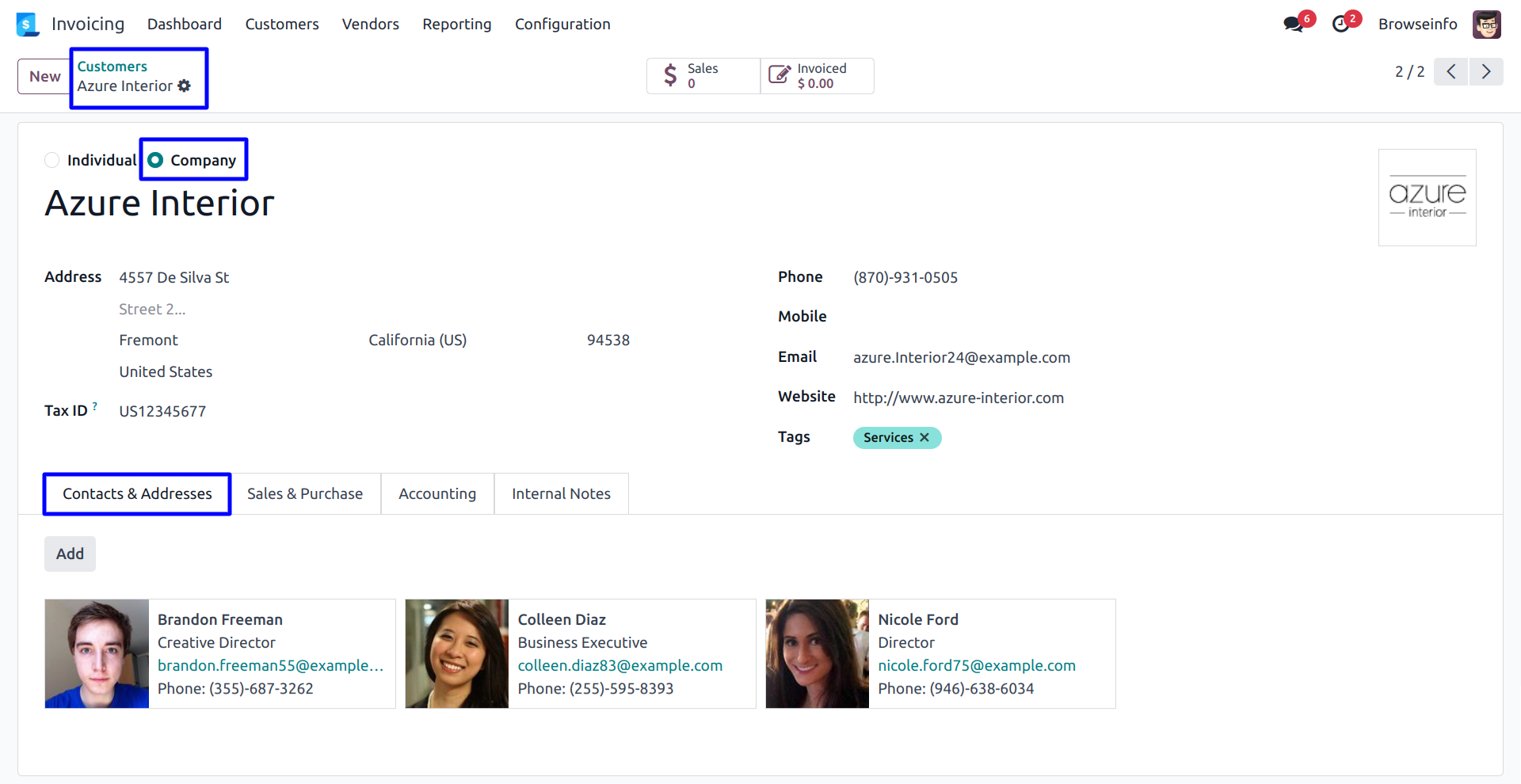Open the Reporting menu

coord(456,25)
